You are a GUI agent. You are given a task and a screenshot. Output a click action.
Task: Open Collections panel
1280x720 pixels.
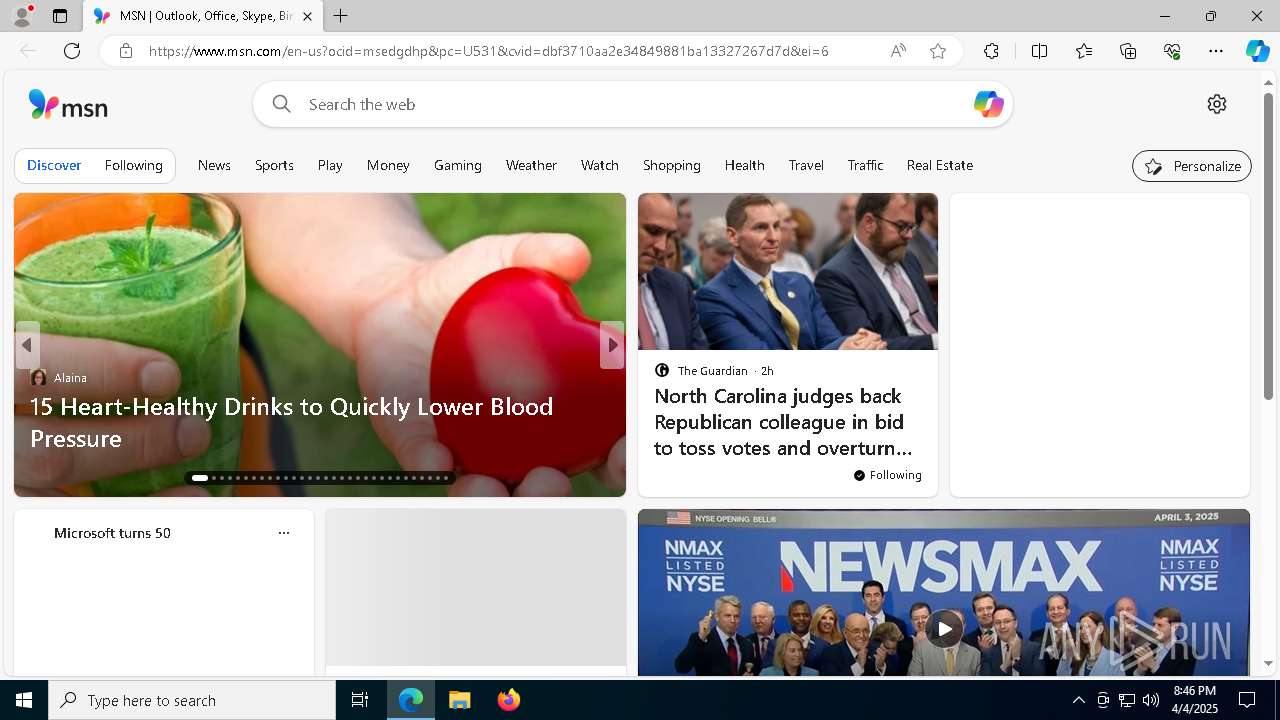(x=1128, y=51)
